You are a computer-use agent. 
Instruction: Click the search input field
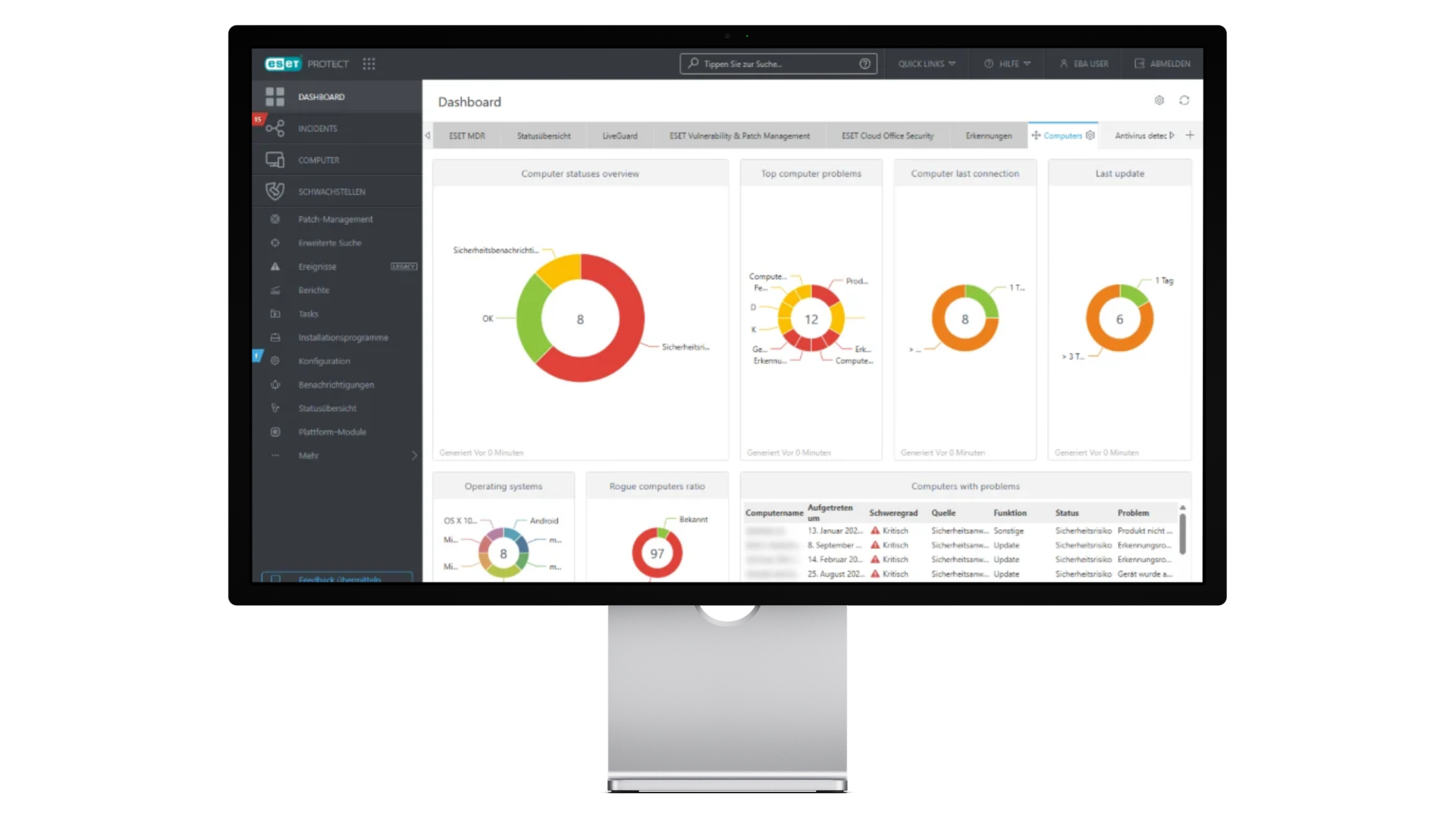coord(778,64)
